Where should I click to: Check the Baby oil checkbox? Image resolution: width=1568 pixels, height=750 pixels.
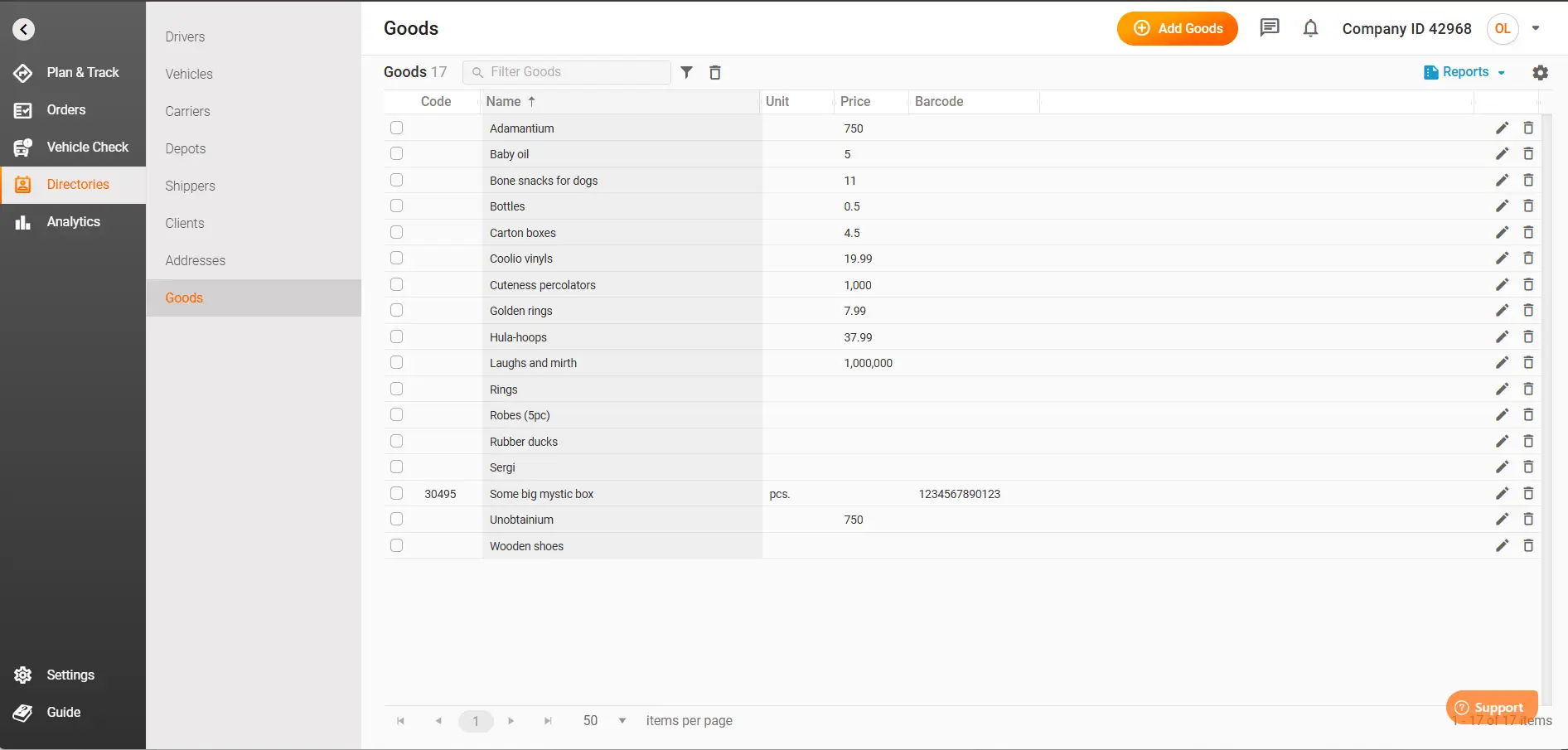(397, 154)
